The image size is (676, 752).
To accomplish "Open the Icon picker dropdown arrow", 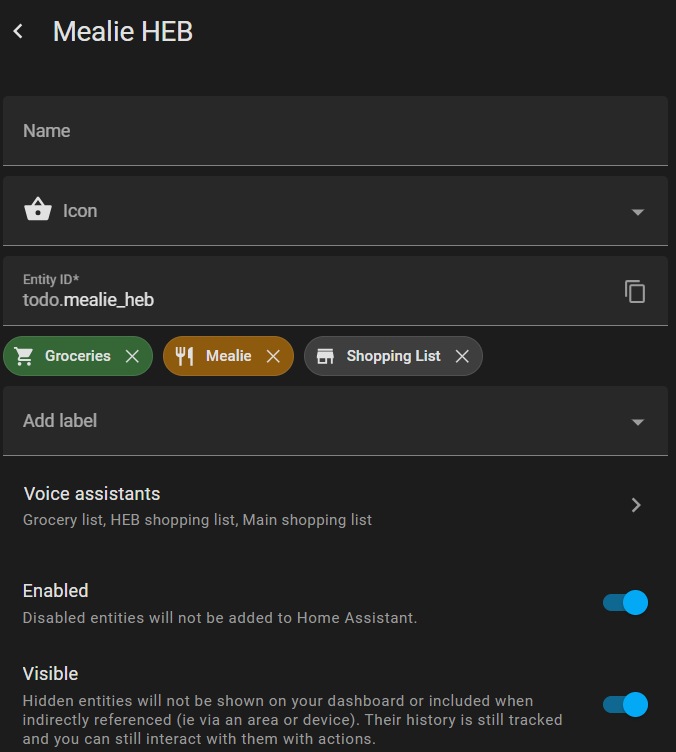I will 638,212.
